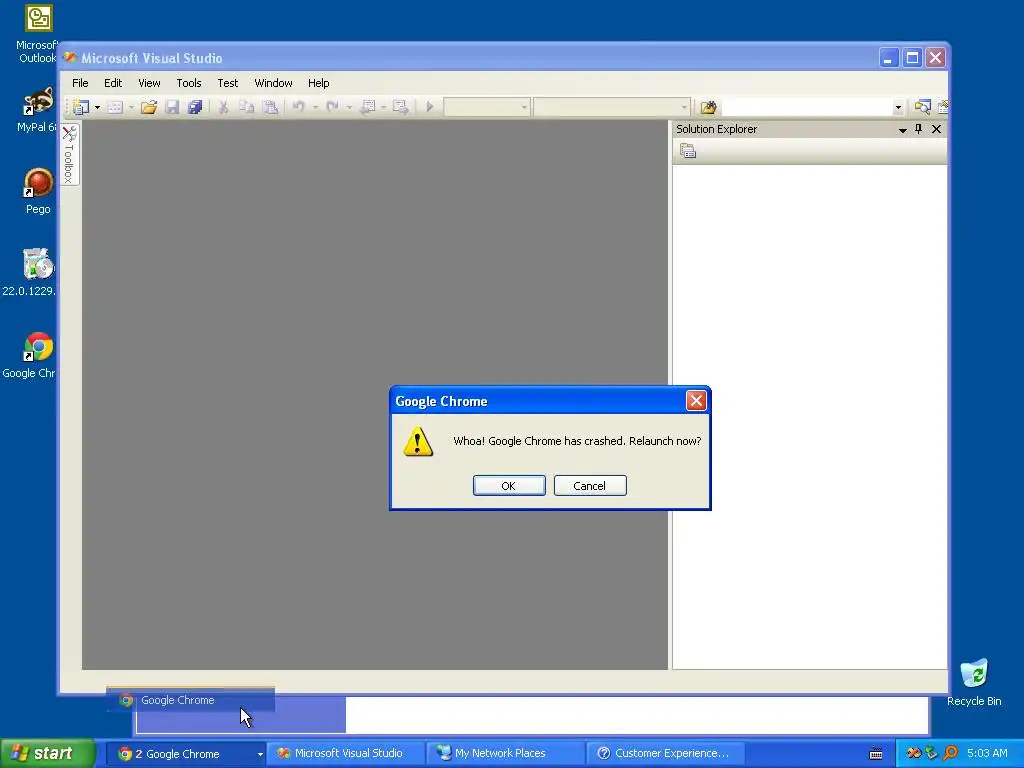Click the Add New Item toolbar icon

click(x=115, y=107)
